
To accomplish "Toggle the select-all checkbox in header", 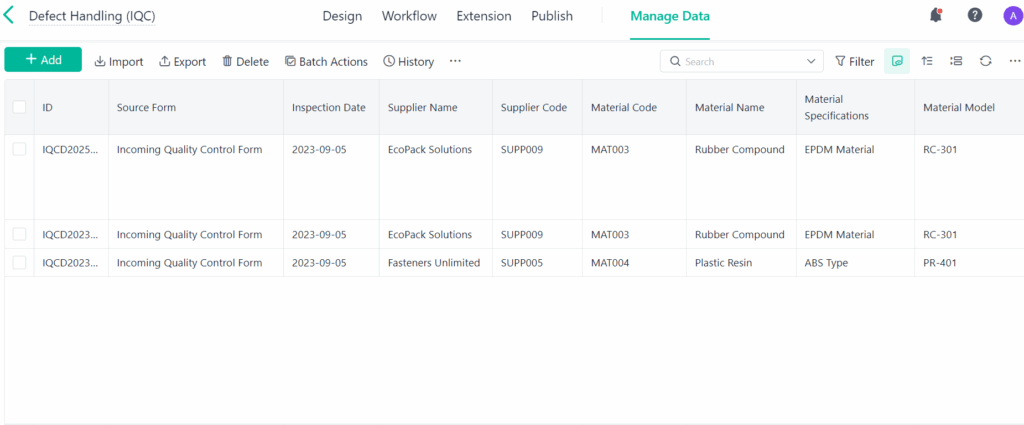I will point(20,107).
